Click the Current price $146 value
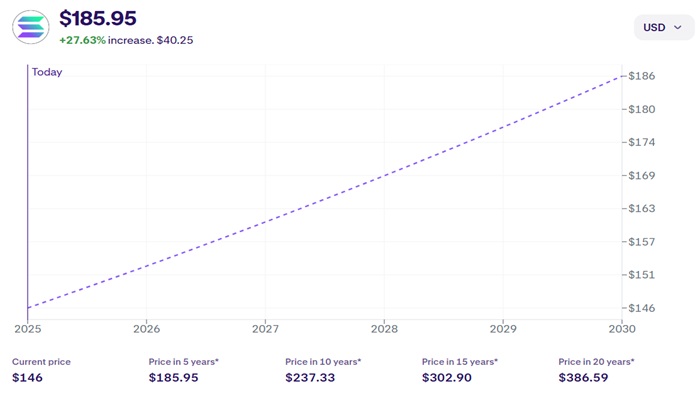Screen dimensions: 700x400 [x=26, y=378]
